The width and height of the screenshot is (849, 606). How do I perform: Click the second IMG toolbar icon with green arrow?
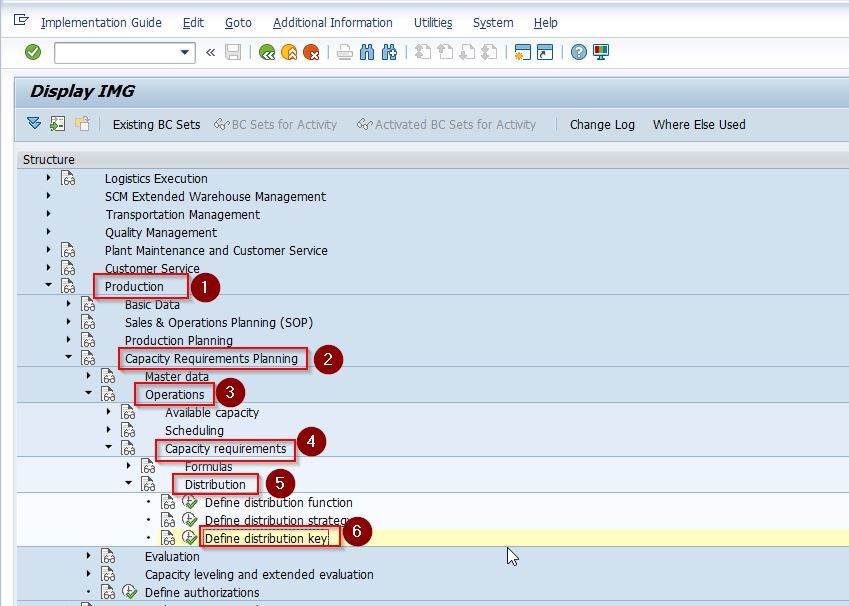point(57,123)
